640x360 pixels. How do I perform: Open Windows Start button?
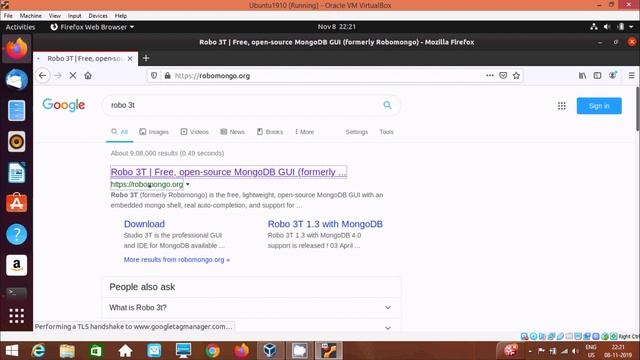[x=12, y=351]
